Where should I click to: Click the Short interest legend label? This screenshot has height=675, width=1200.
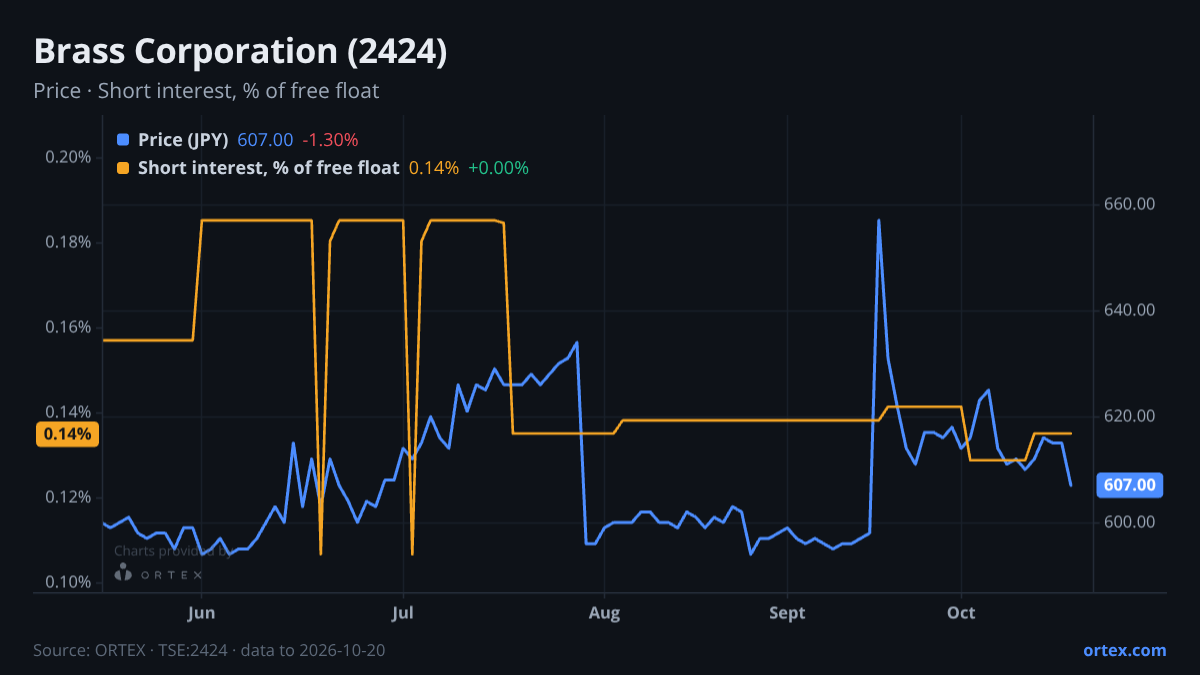click(268, 168)
